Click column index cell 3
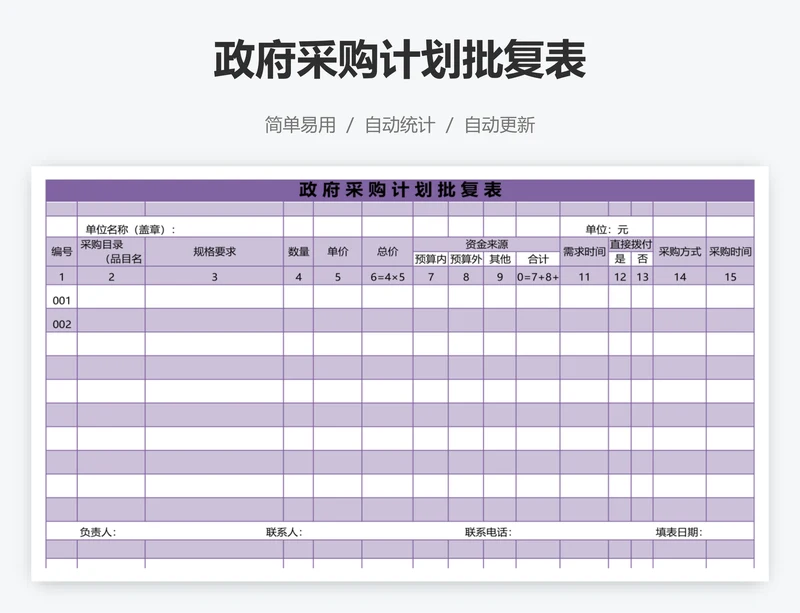Image resolution: width=800 pixels, height=613 pixels. 214,277
